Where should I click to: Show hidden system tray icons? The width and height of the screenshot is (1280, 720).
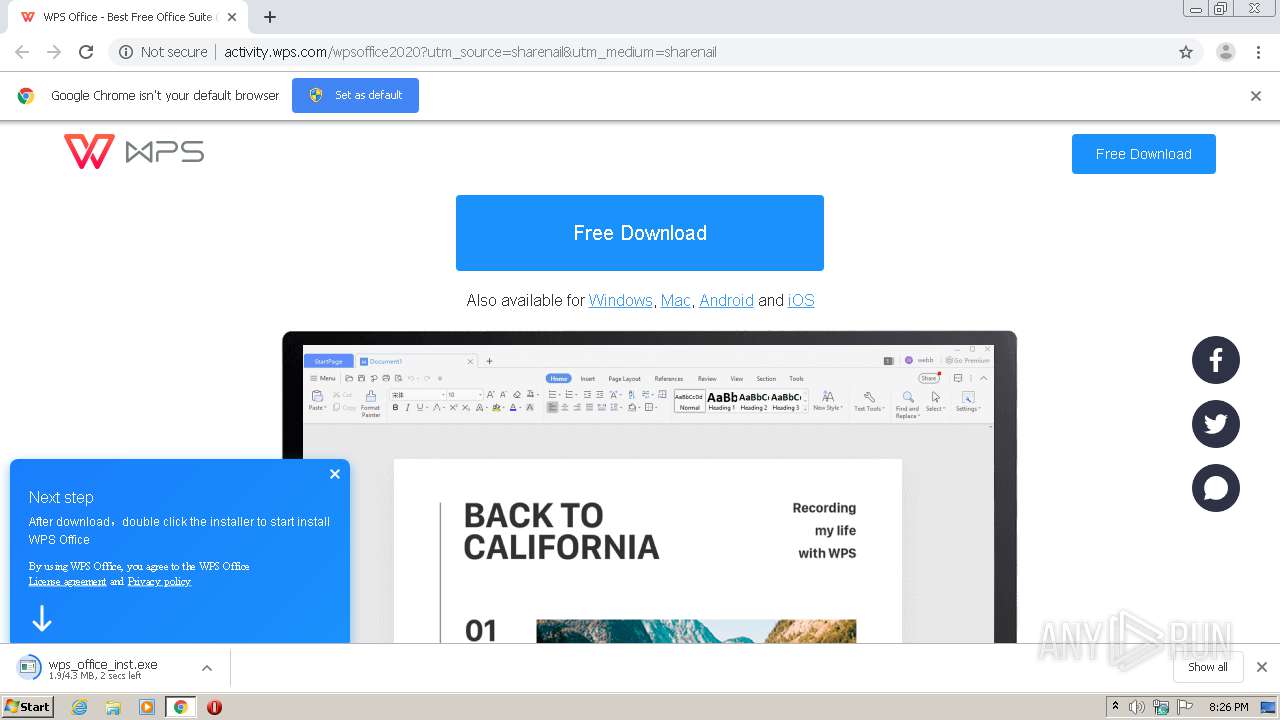point(1115,707)
